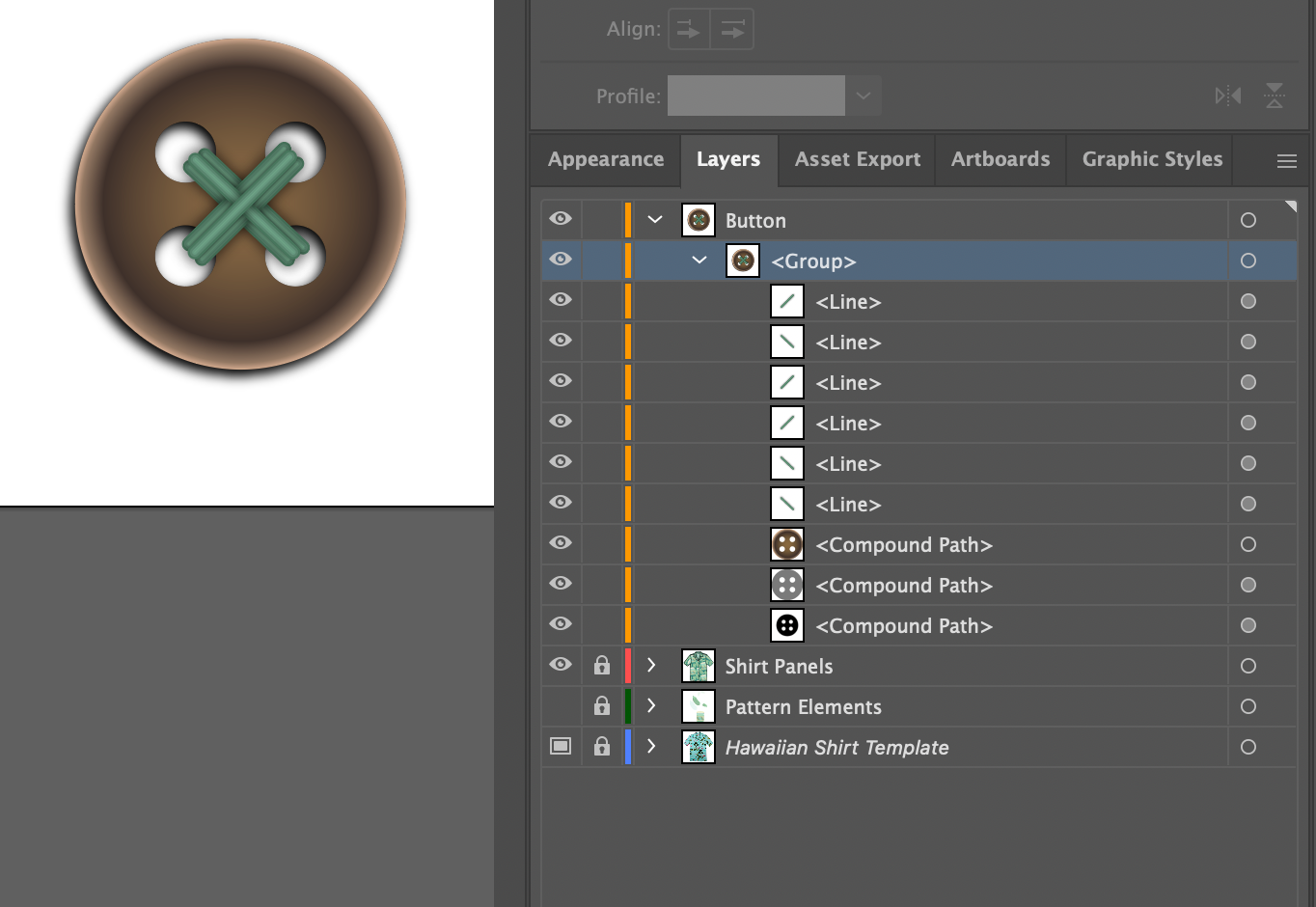The image size is (1316, 907).
Task: Switch to the Artboards tab
Action: (x=1001, y=159)
